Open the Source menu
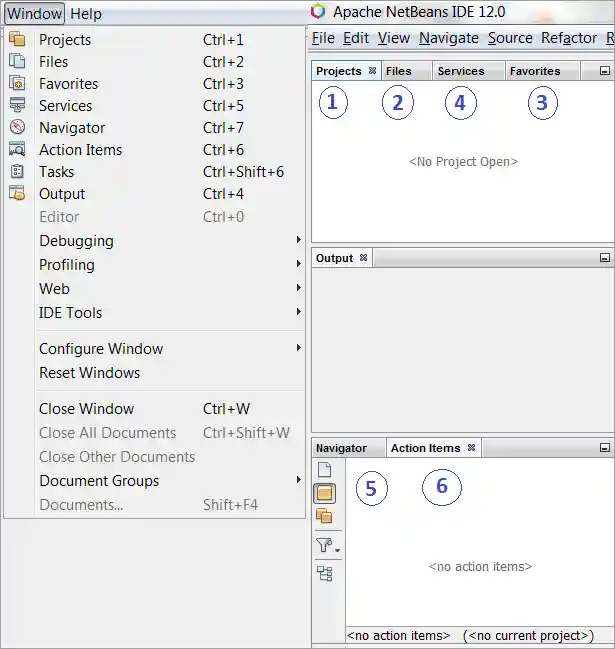This screenshot has width=615, height=649. [x=510, y=38]
